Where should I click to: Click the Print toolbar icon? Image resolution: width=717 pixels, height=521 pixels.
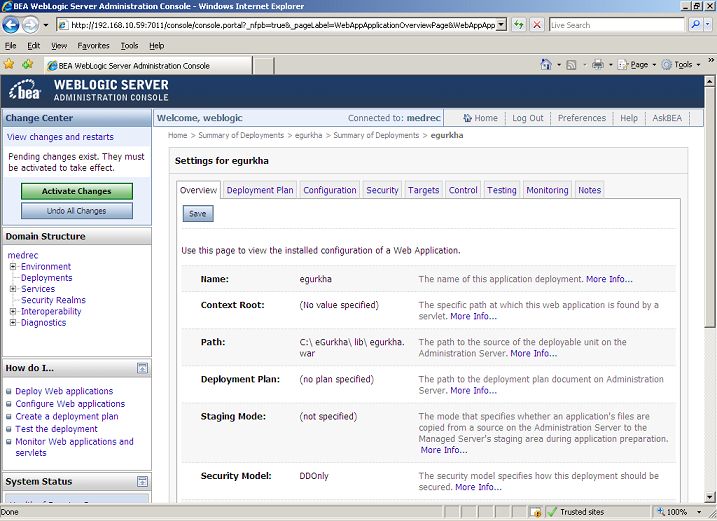point(598,64)
